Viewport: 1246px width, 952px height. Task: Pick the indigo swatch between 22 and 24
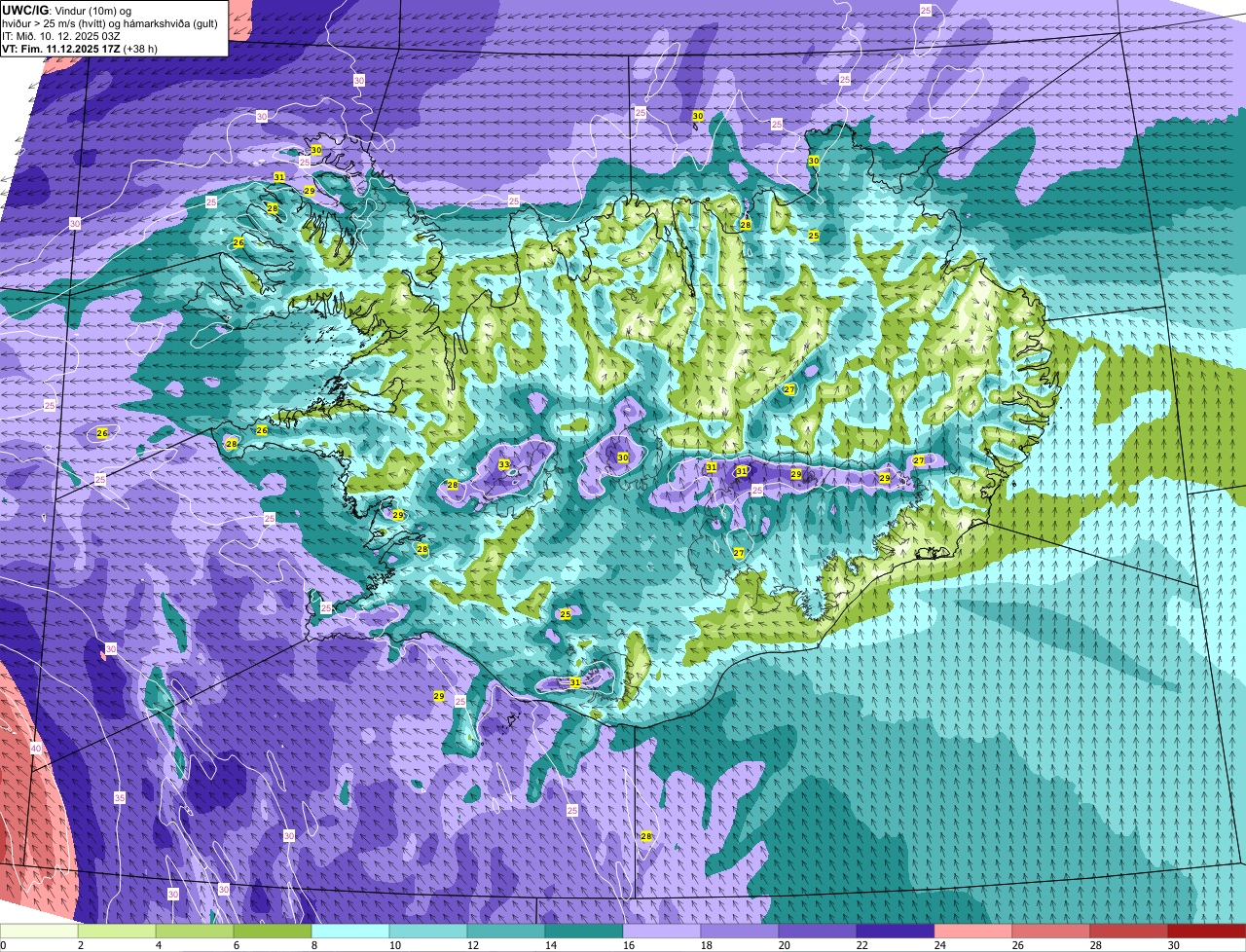pyautogui.click(x=896, y=931)
